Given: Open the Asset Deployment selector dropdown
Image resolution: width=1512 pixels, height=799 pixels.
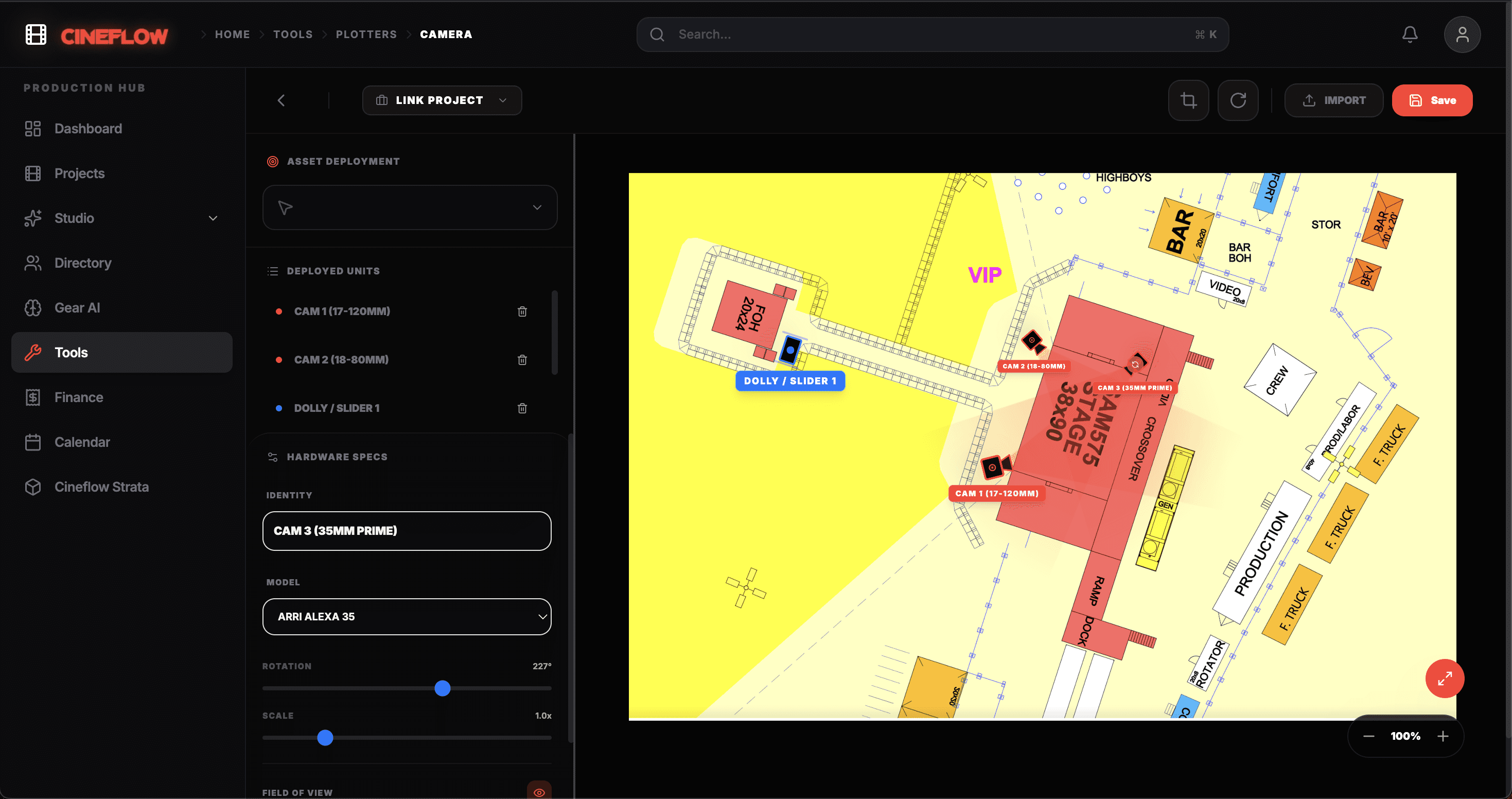Looking at the screenshot, I should coord(410,207).
